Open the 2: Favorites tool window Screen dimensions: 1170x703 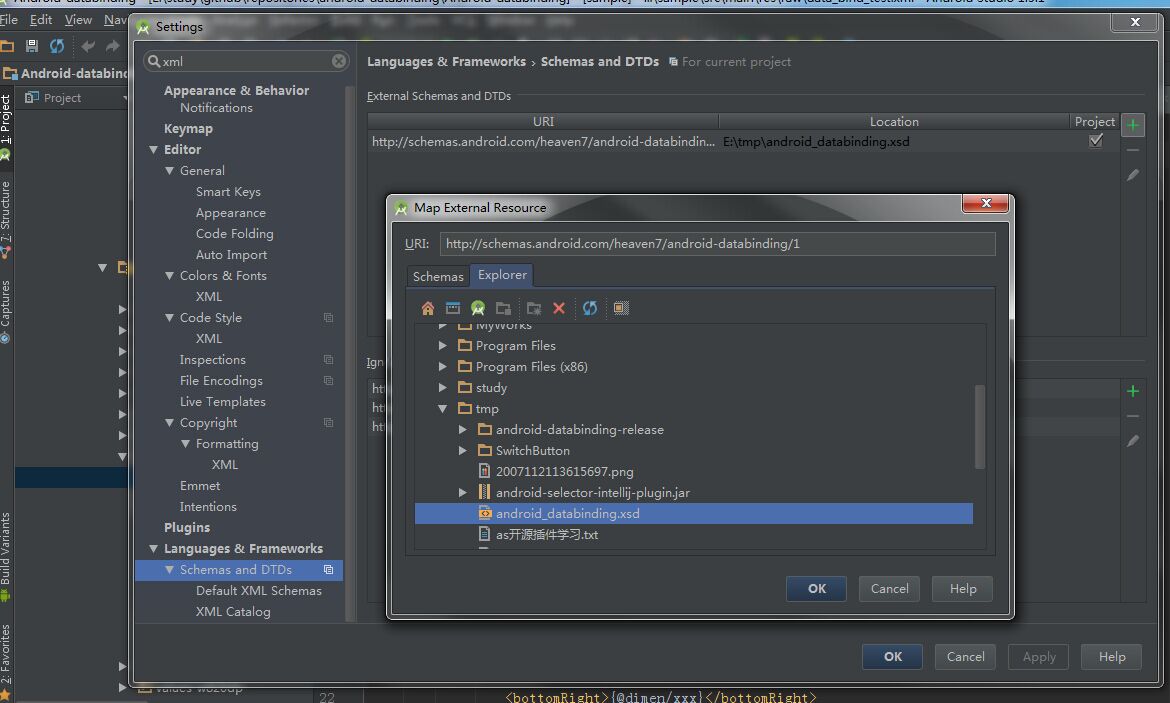pyautogui.click(x=6, y=661)
